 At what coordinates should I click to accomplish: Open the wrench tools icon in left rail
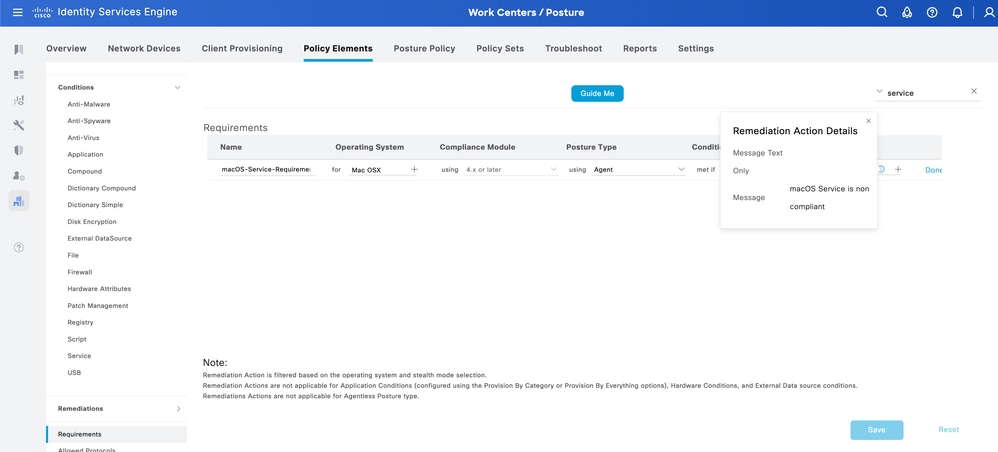18,125
